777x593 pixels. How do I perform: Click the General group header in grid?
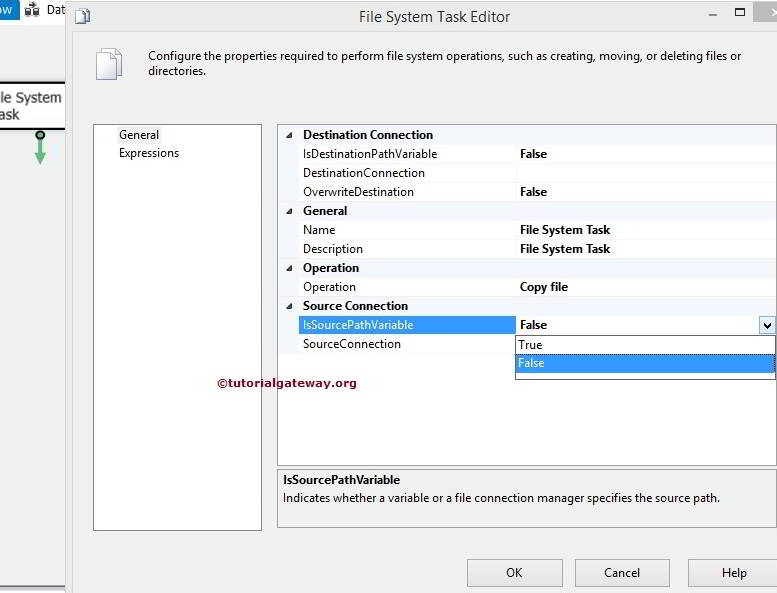click(325, 211)
